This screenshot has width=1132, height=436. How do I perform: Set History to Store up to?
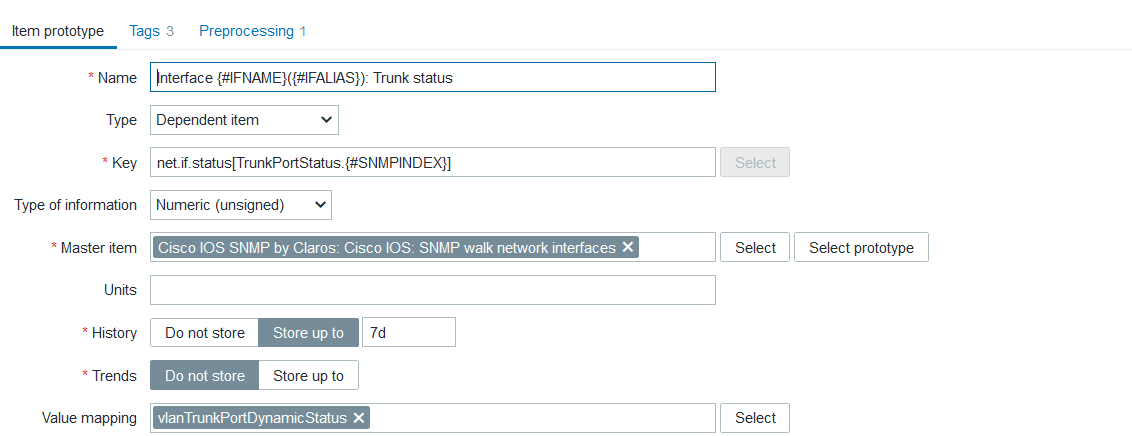tap(308, 333)
